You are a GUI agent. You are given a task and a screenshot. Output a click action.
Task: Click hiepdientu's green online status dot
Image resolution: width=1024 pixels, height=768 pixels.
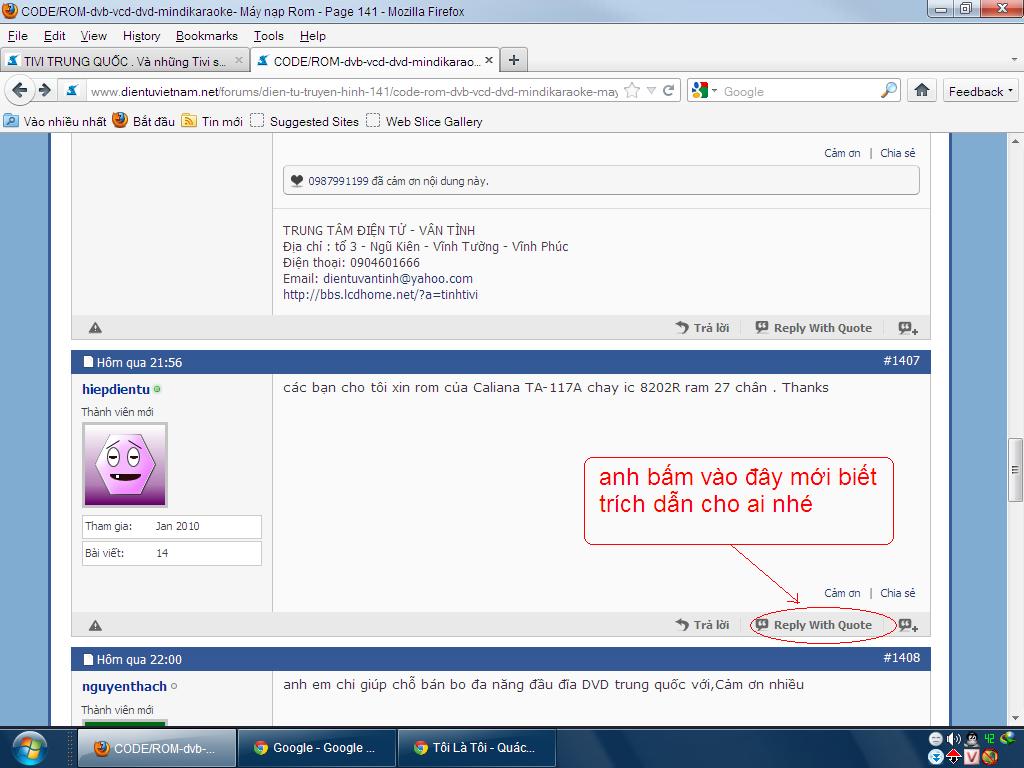click(x=157, y=389)
